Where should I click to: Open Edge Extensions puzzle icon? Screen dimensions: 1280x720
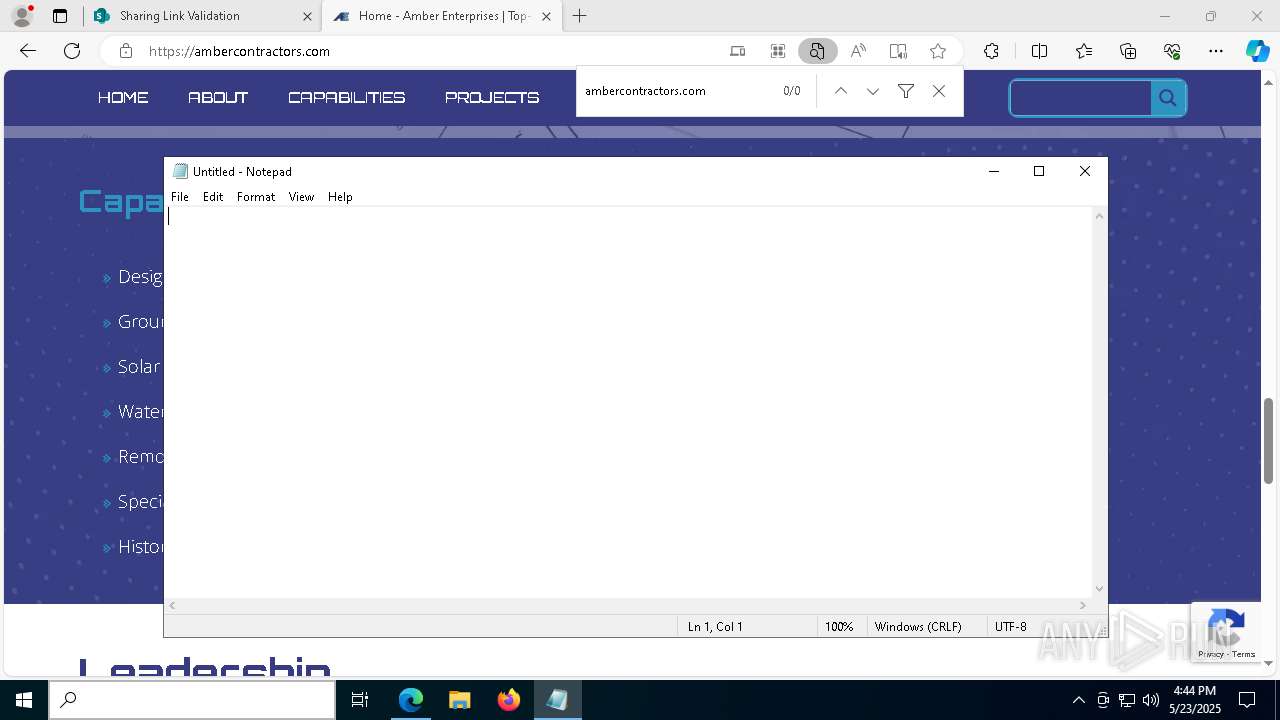[x=991, y=51]
